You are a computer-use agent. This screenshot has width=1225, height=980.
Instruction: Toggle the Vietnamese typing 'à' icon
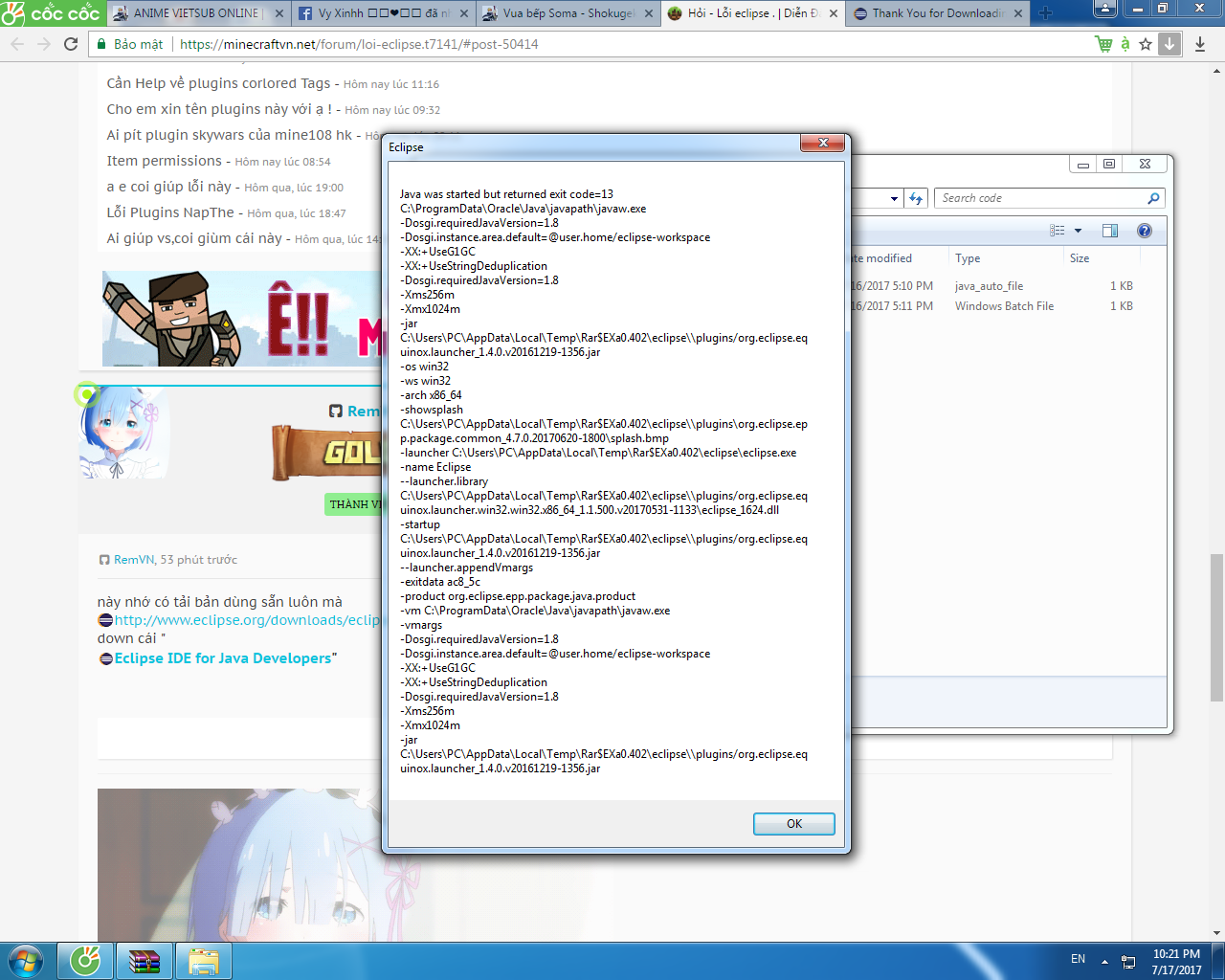tap(1125, 44)
